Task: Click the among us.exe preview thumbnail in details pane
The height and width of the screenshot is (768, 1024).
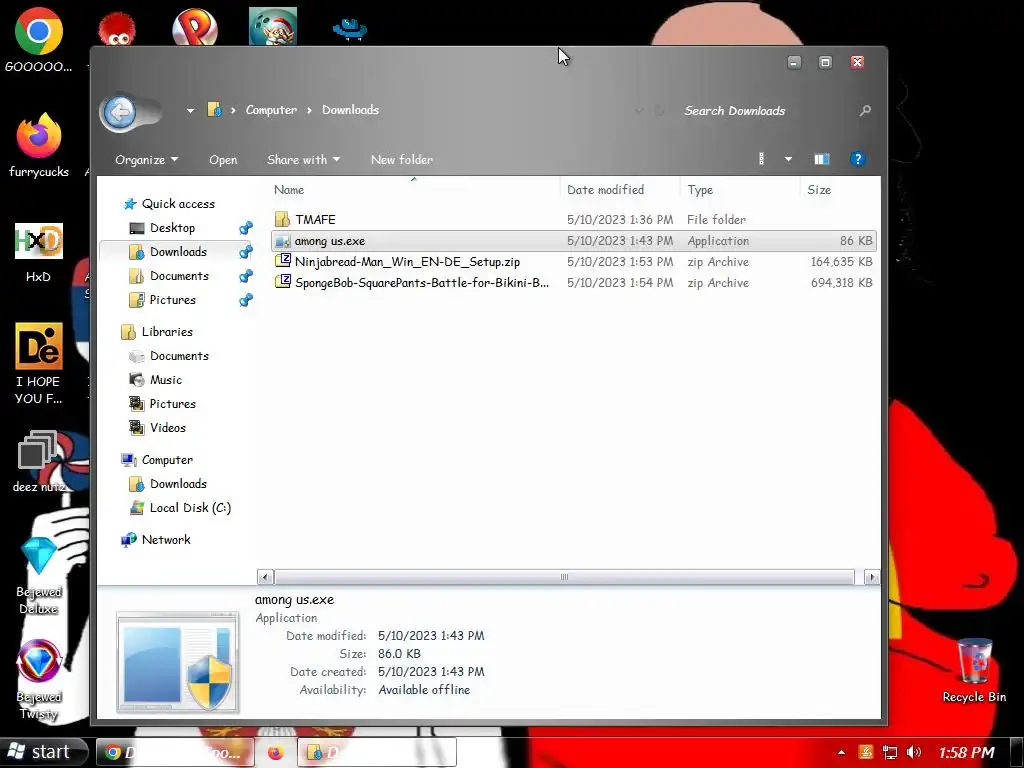Action: click(178, 662)
